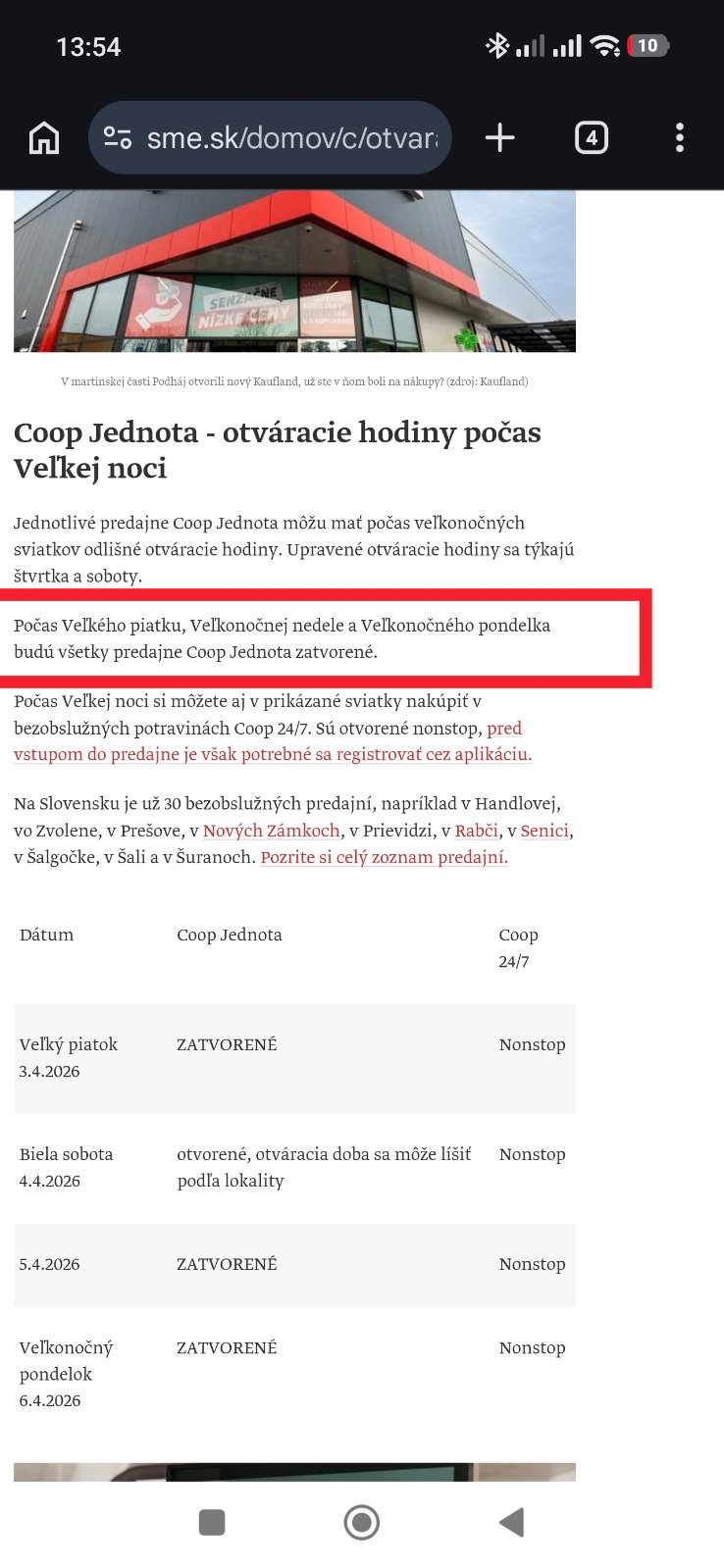This screenshot has width=724, height=1568.
Task: Tap the Android back triangle button
Action: pyautogui.click(x=511, y=1522)
